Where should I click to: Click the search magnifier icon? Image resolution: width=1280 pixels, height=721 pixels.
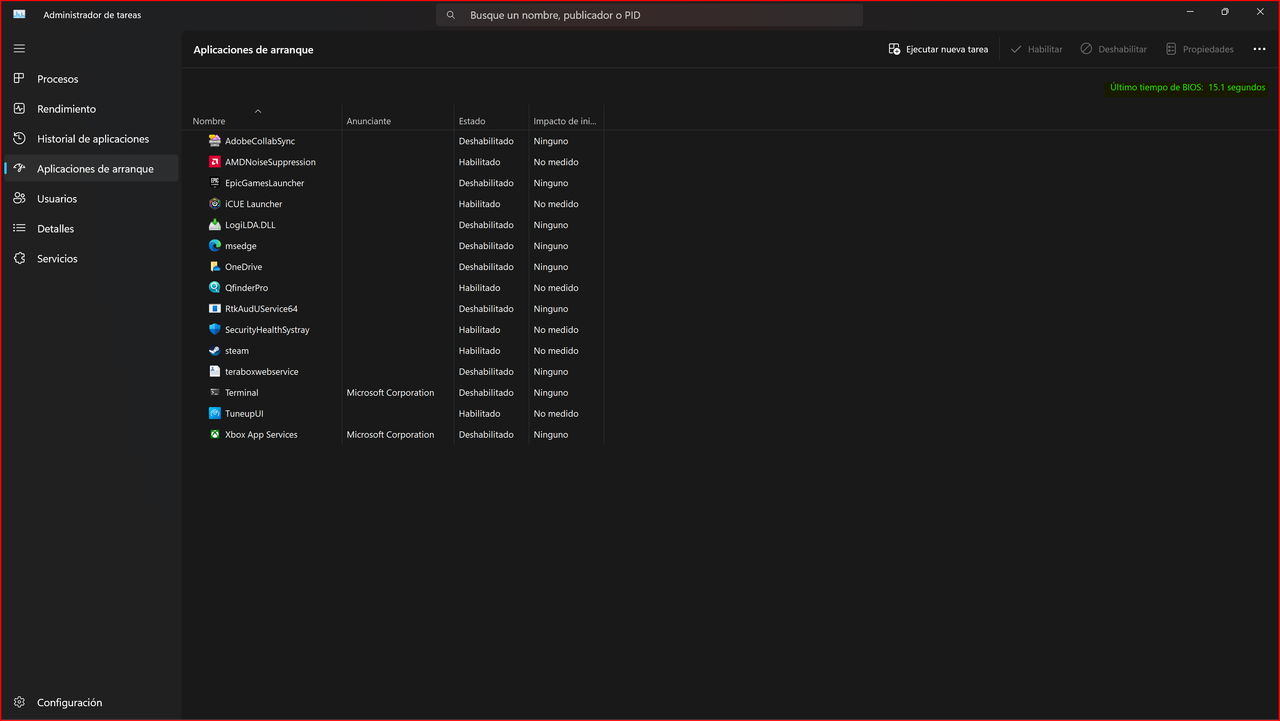click(x=451, y=15)
